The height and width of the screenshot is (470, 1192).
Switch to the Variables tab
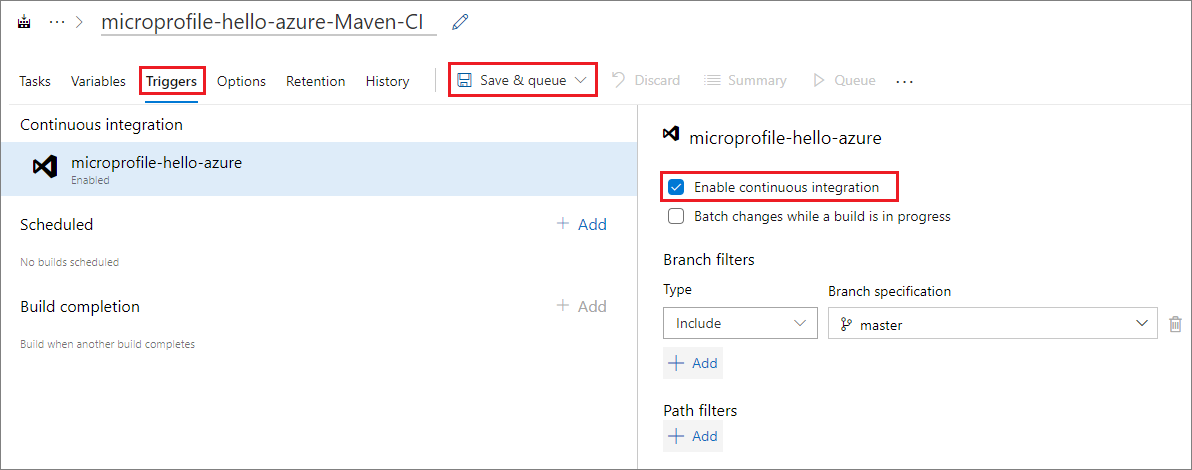(x=98, y=81)
